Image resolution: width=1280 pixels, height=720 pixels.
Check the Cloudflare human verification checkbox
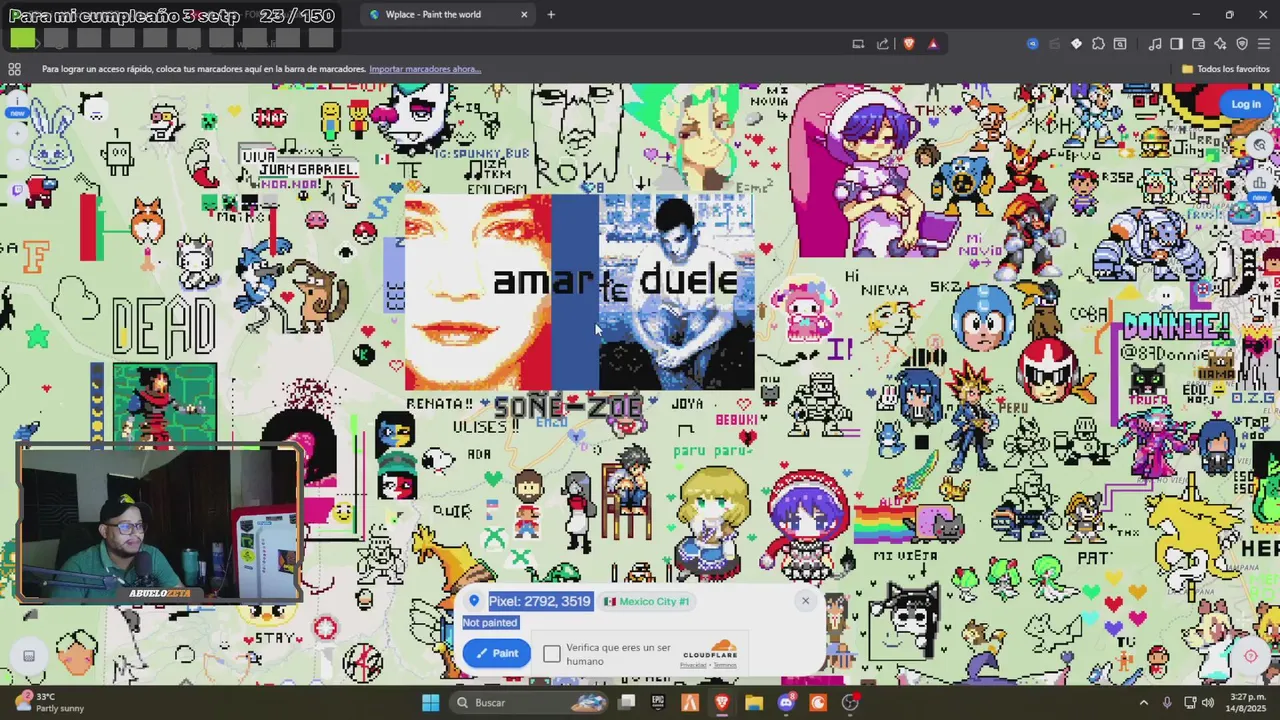click(x=552, y=654)
